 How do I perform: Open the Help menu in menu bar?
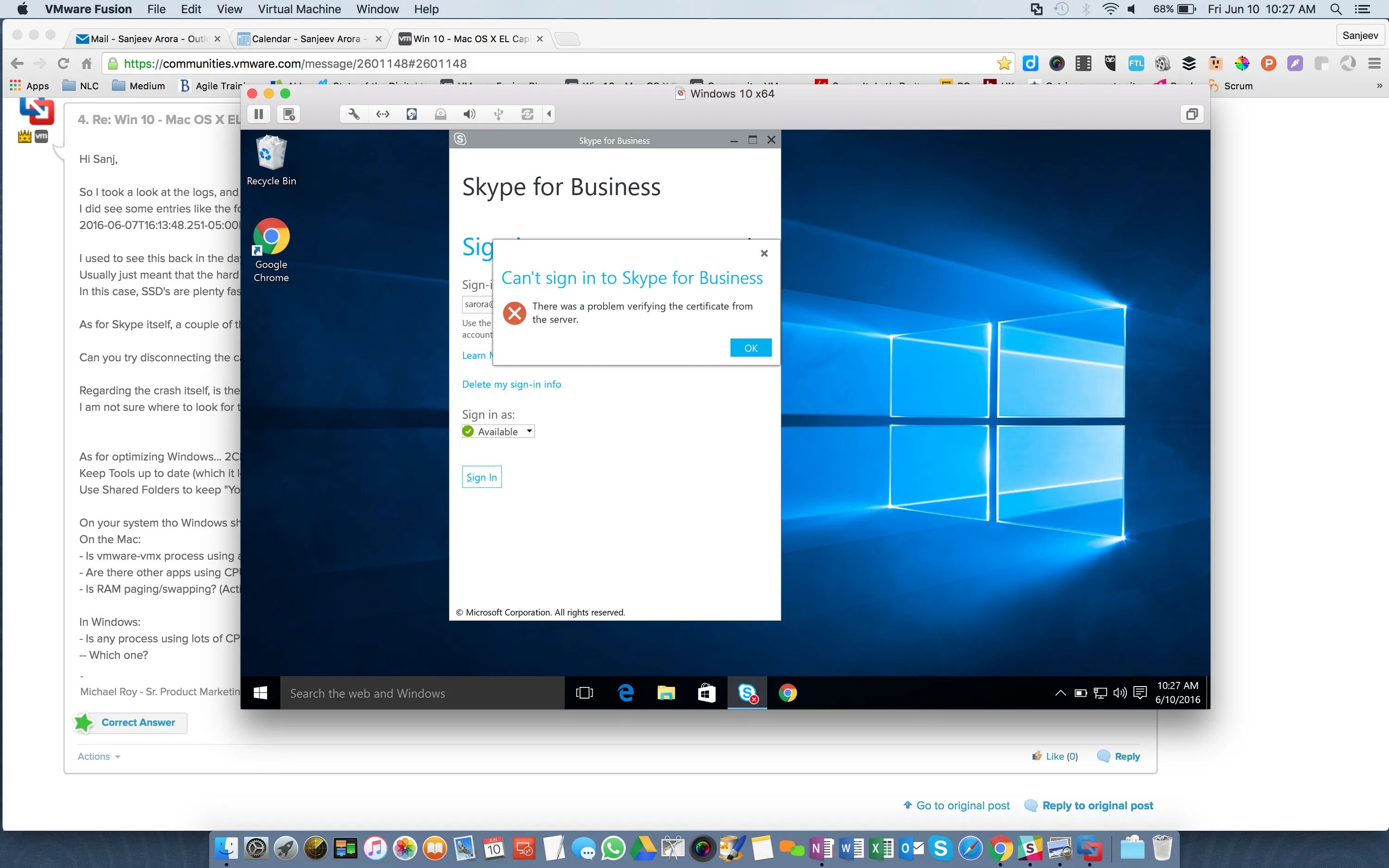click(x=426, y=9)
